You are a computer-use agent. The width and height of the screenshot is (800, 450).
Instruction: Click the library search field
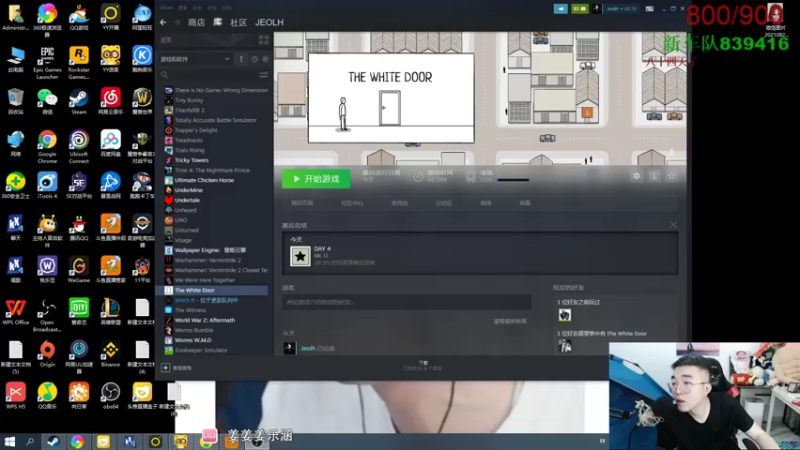pos(209,75)
